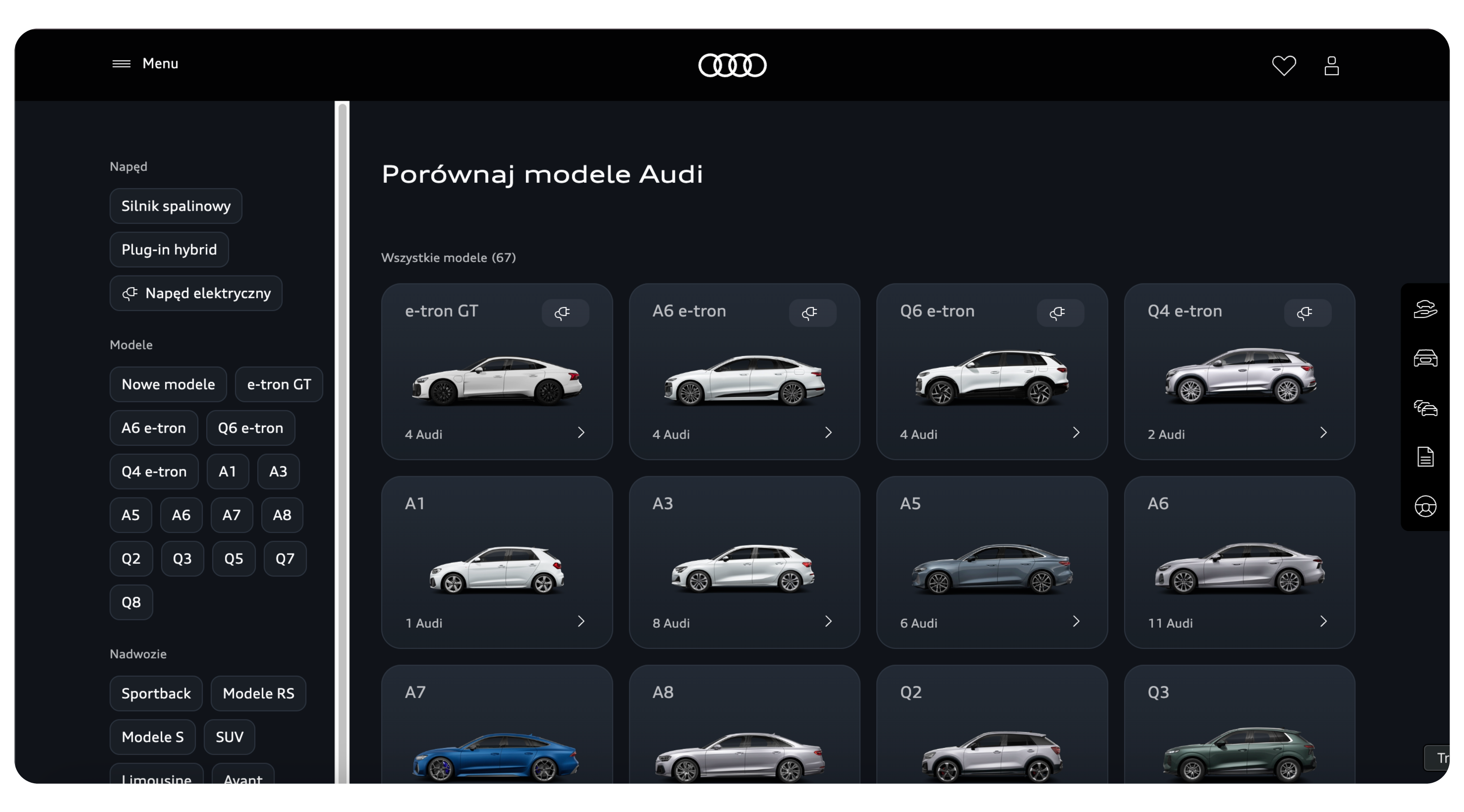
Task: Open the Menu from the top bar
Action: pyautogui.click(x=145, y=63)
